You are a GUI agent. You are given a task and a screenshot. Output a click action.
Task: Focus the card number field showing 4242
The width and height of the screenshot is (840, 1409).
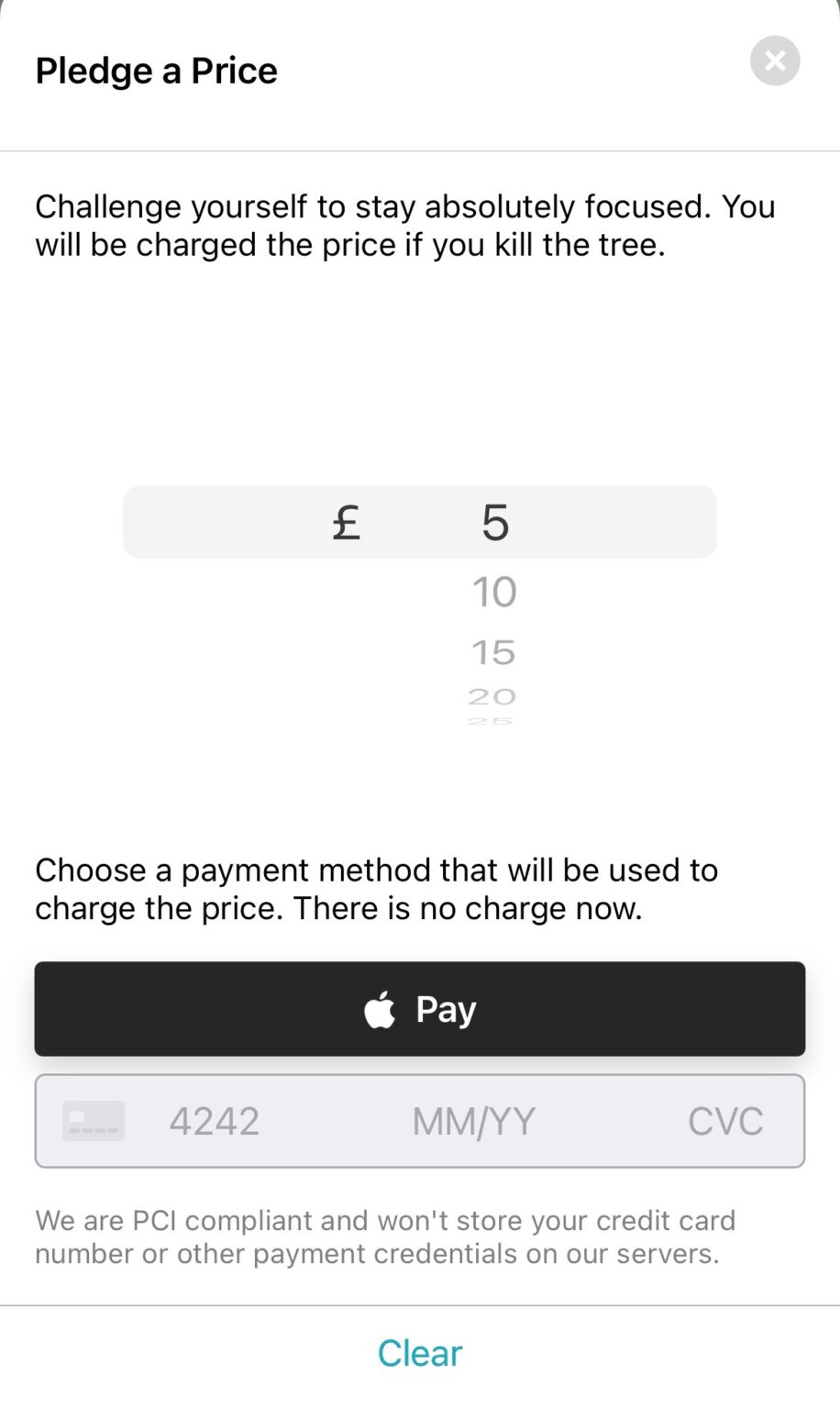point(215,1121)
